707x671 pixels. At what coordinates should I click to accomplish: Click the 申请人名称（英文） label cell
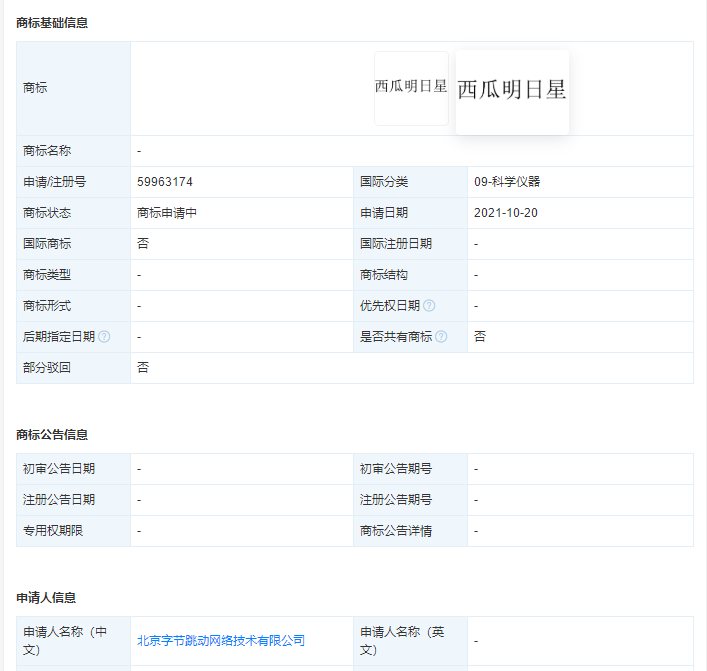point(410,641)
